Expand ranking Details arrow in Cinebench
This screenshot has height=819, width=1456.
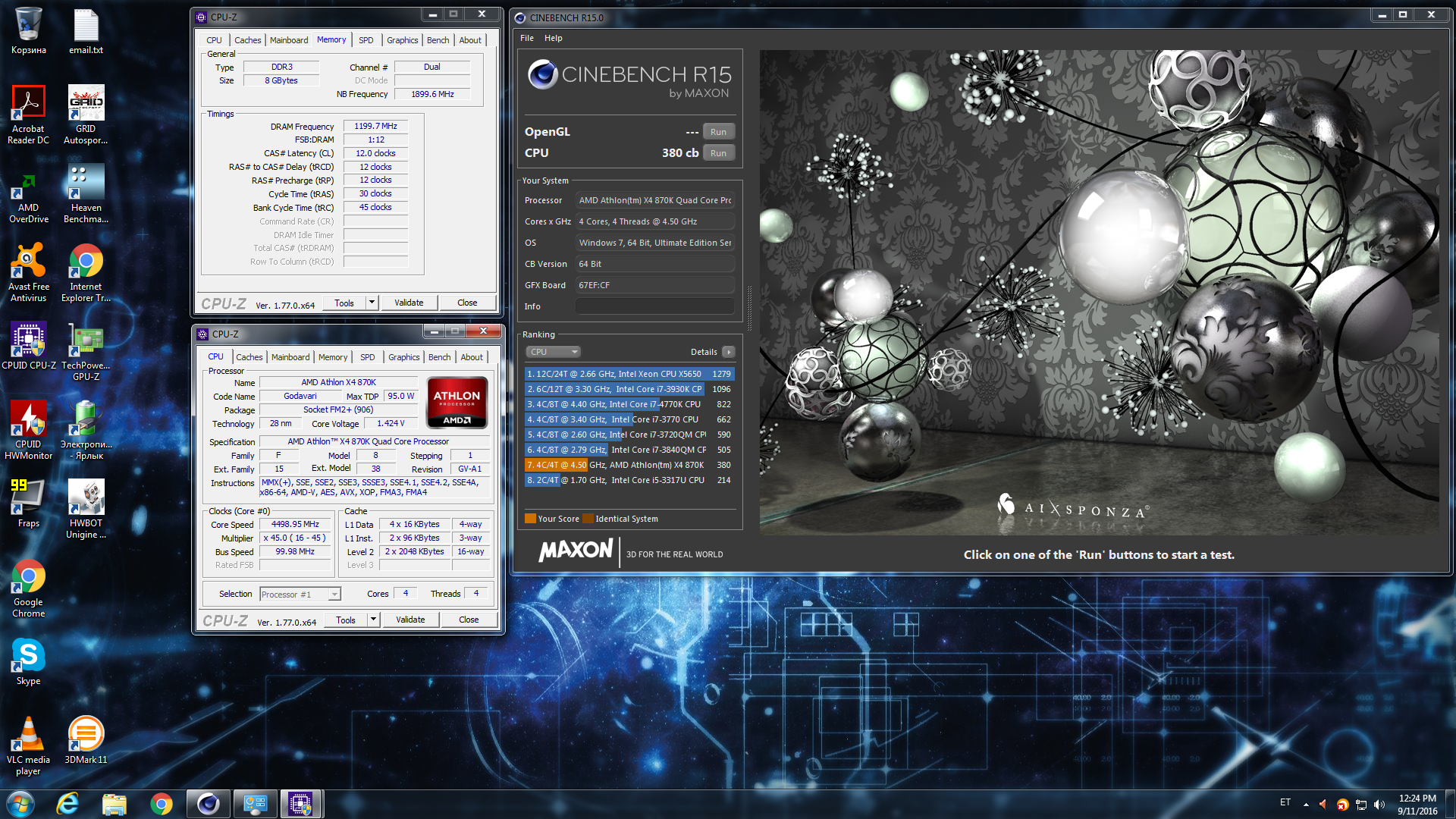click(x=728, y=352)
